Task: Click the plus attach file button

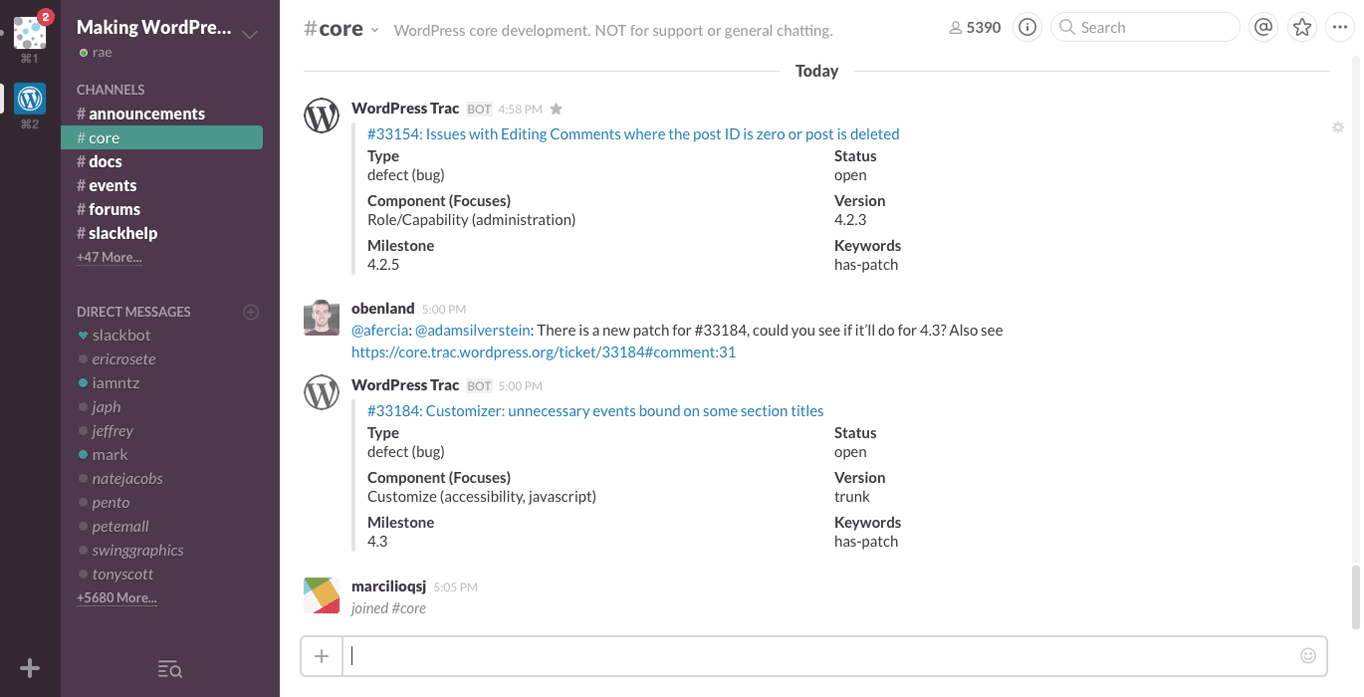Action: coord(321,656)
